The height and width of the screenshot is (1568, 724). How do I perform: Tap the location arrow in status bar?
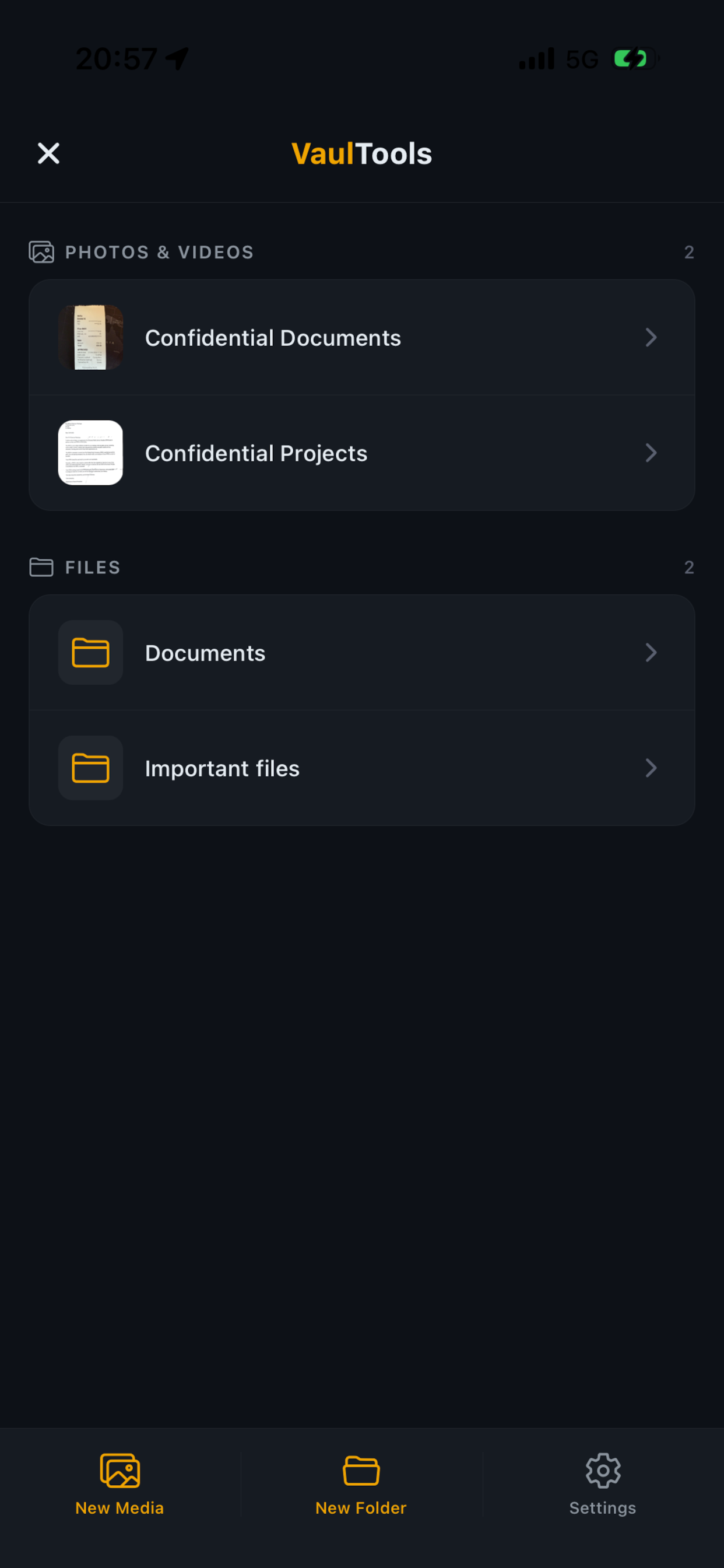177,59
